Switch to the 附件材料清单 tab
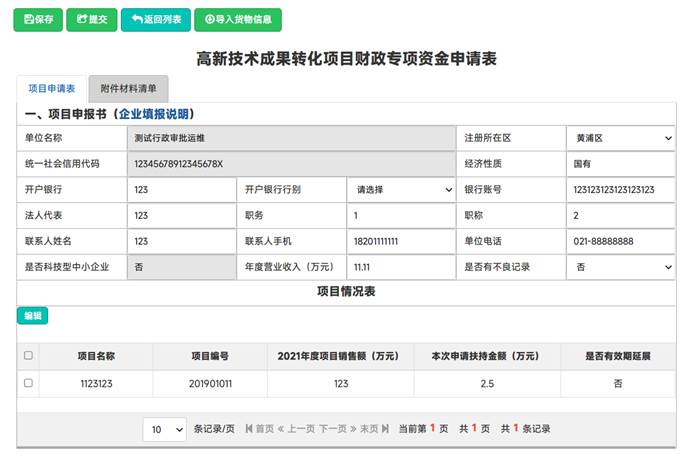Screen dimensions: 692x457 128,88
